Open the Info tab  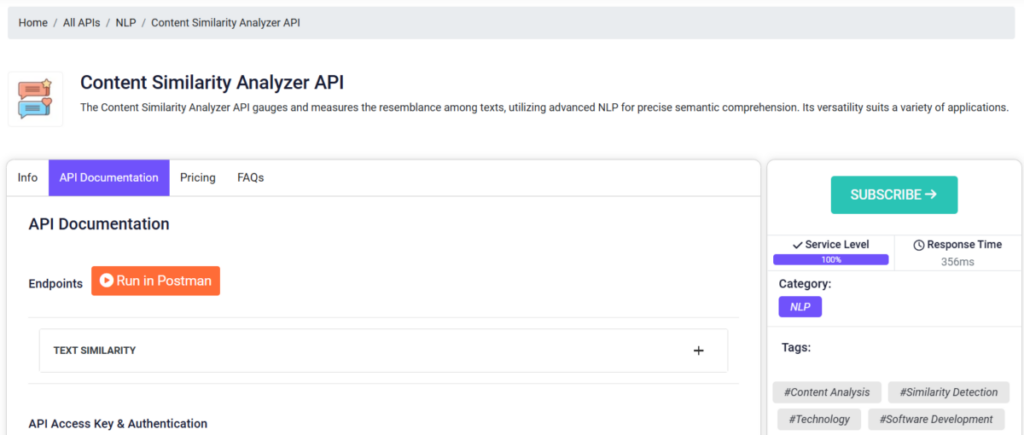(x=27, y=178)
